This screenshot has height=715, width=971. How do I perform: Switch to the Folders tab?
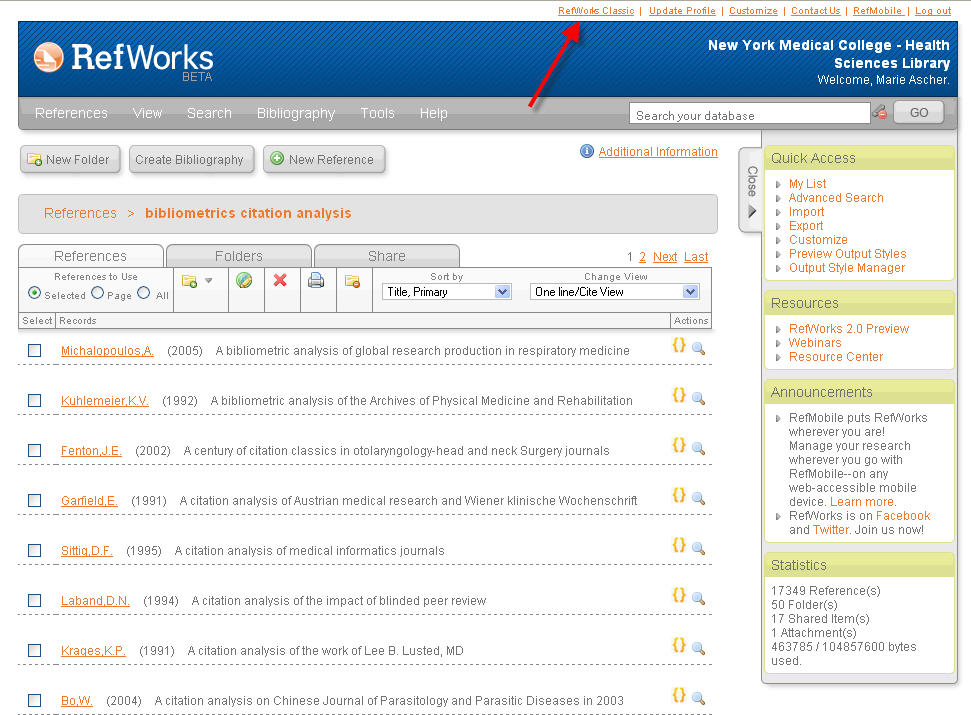(x=239, y=256)
